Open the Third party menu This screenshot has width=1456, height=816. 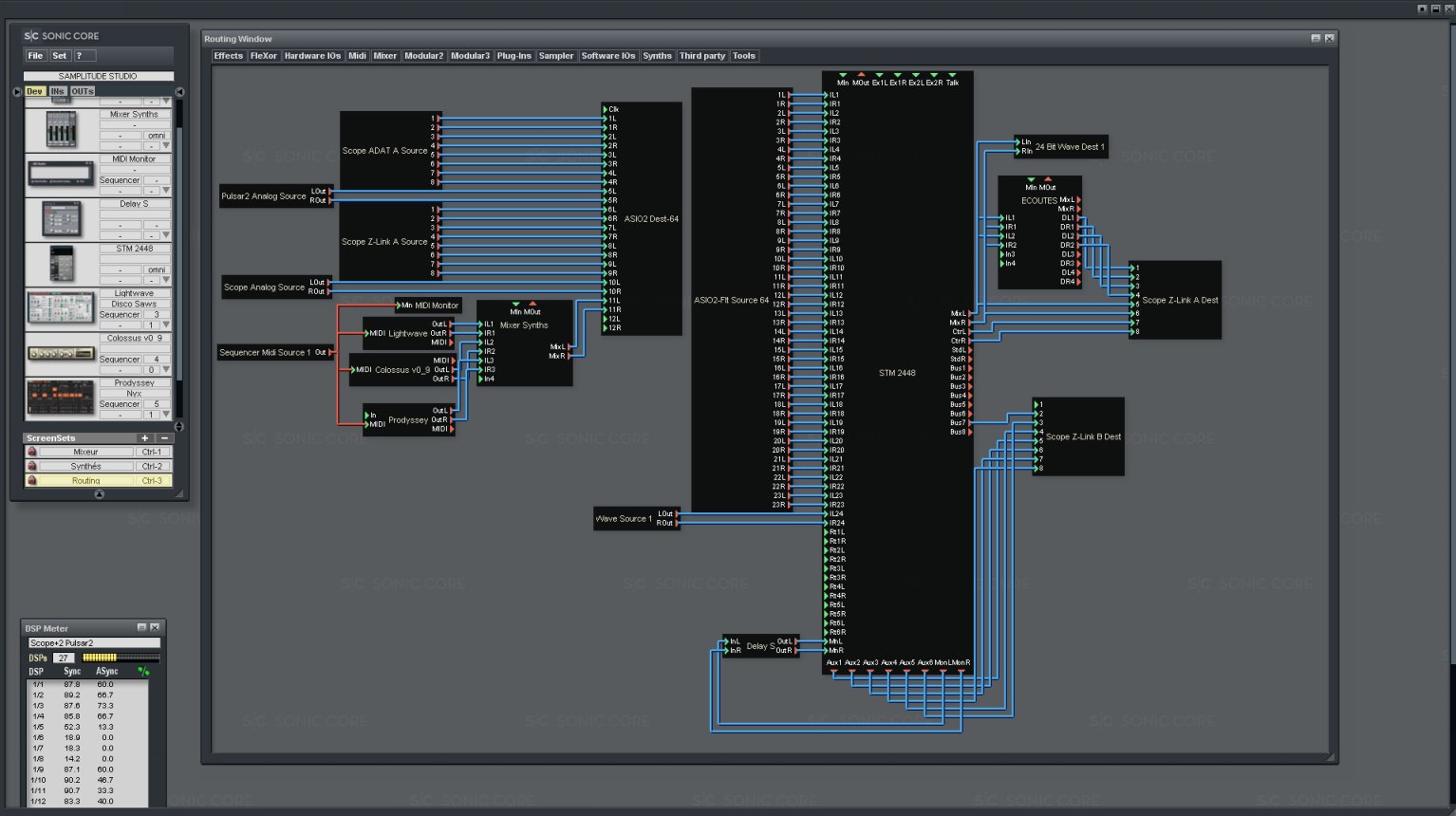point(702,56)
